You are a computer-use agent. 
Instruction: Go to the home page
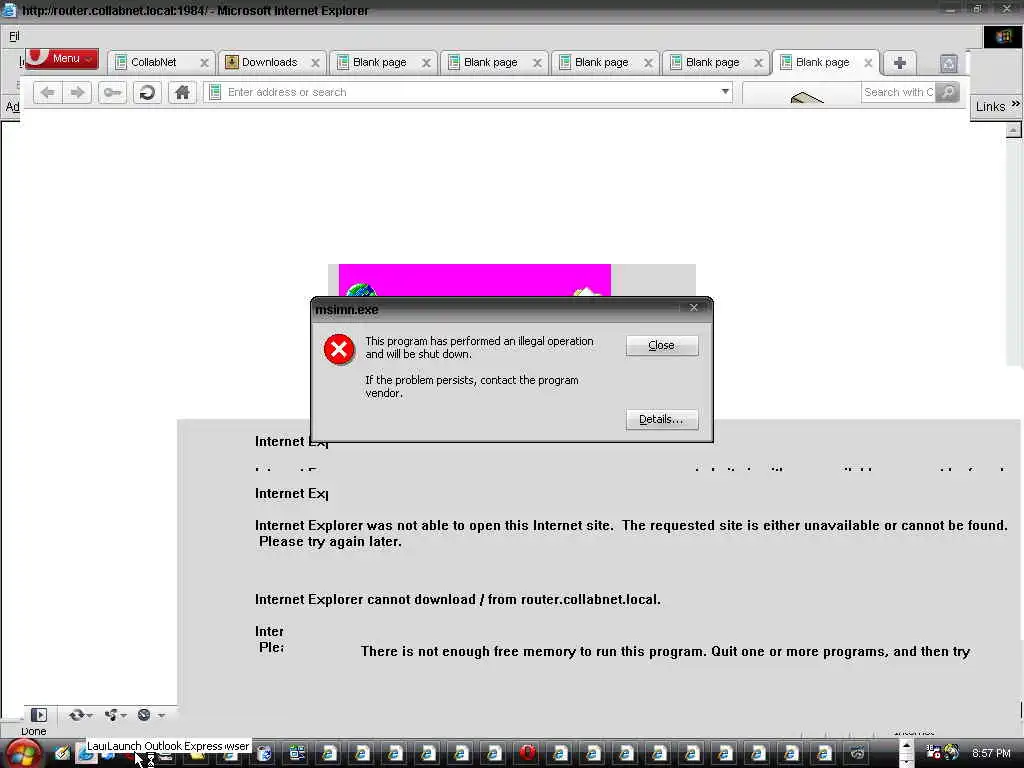[182, 92]
